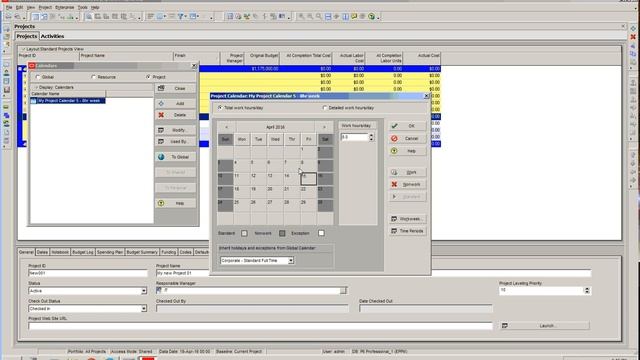Open the Enterprise menu

[64, 7]
